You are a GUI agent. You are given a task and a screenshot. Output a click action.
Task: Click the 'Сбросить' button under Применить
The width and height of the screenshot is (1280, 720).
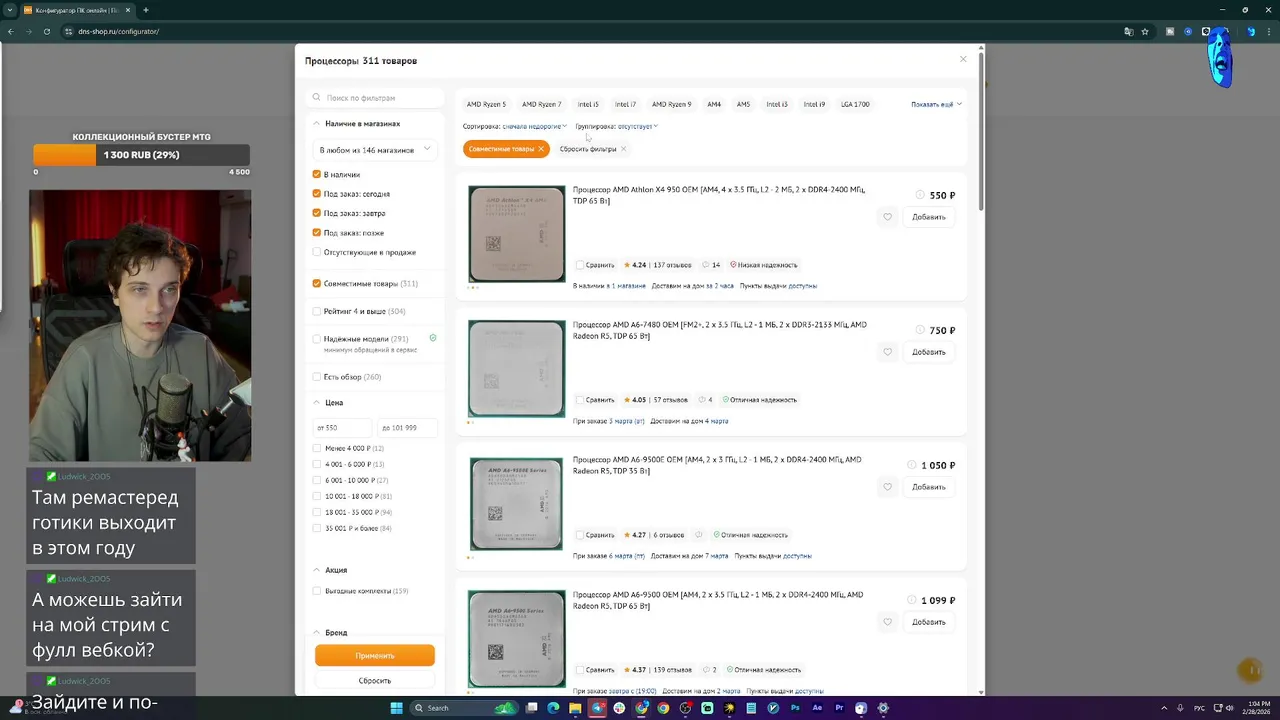[375, 681]
